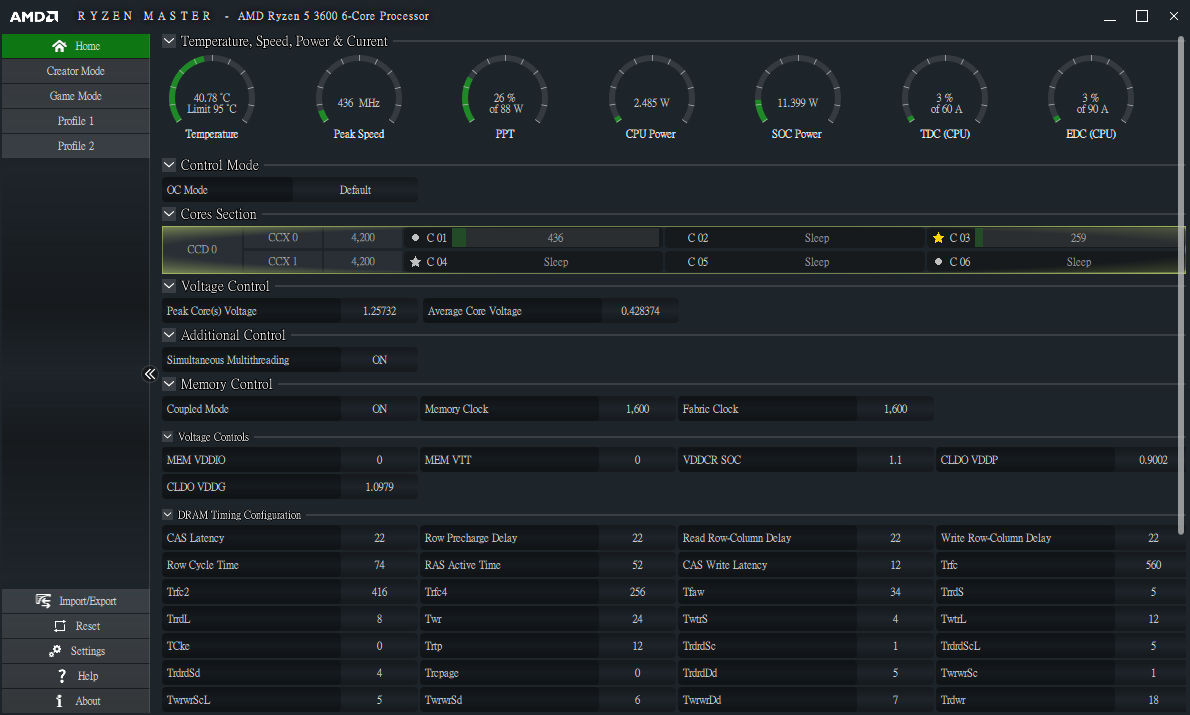The width and height of the screenshot is (1190, 715).
Task: Click the PPT gauge dial
Action: pos(505,90)
